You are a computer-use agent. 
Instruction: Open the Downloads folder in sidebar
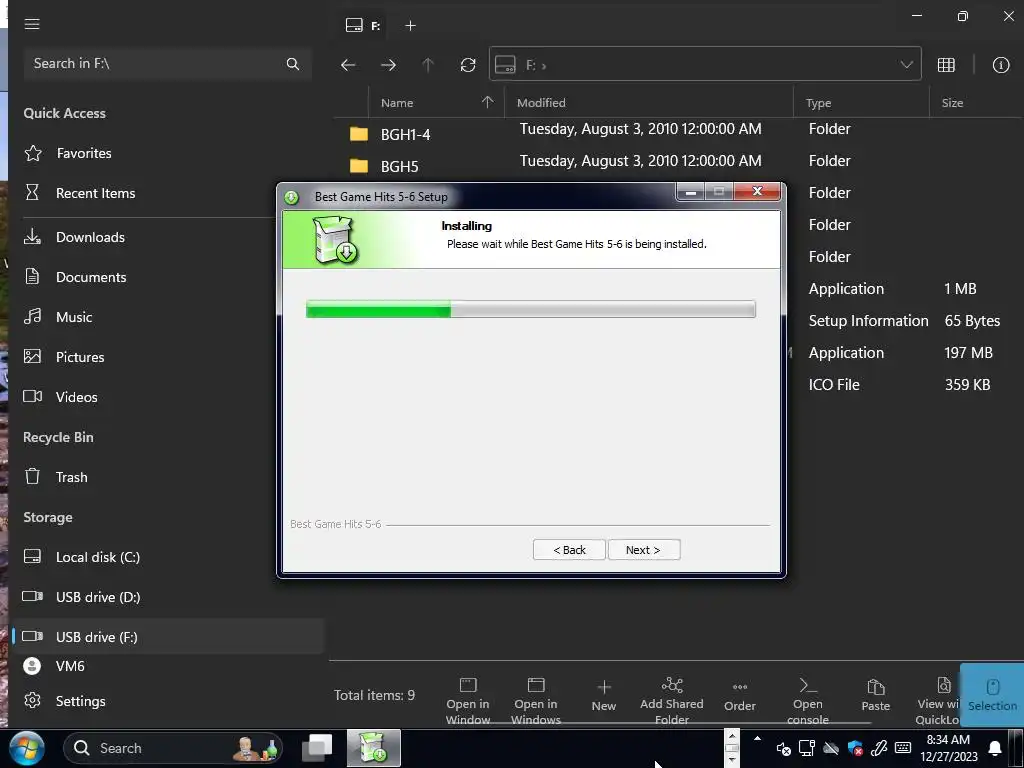coord(90,237)
